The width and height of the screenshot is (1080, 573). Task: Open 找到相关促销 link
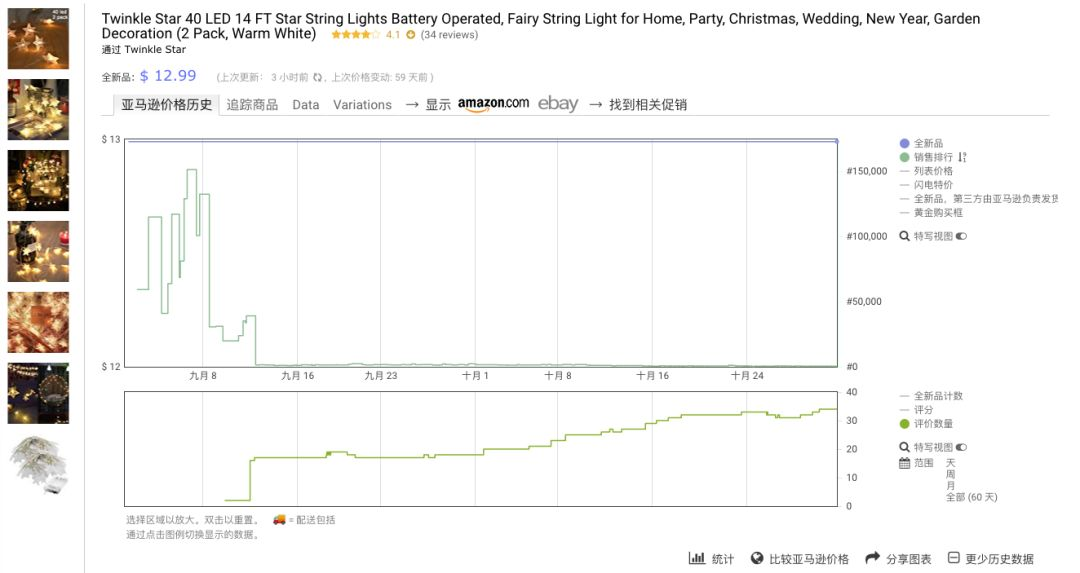pyautogui.click(x=647, y=105)
